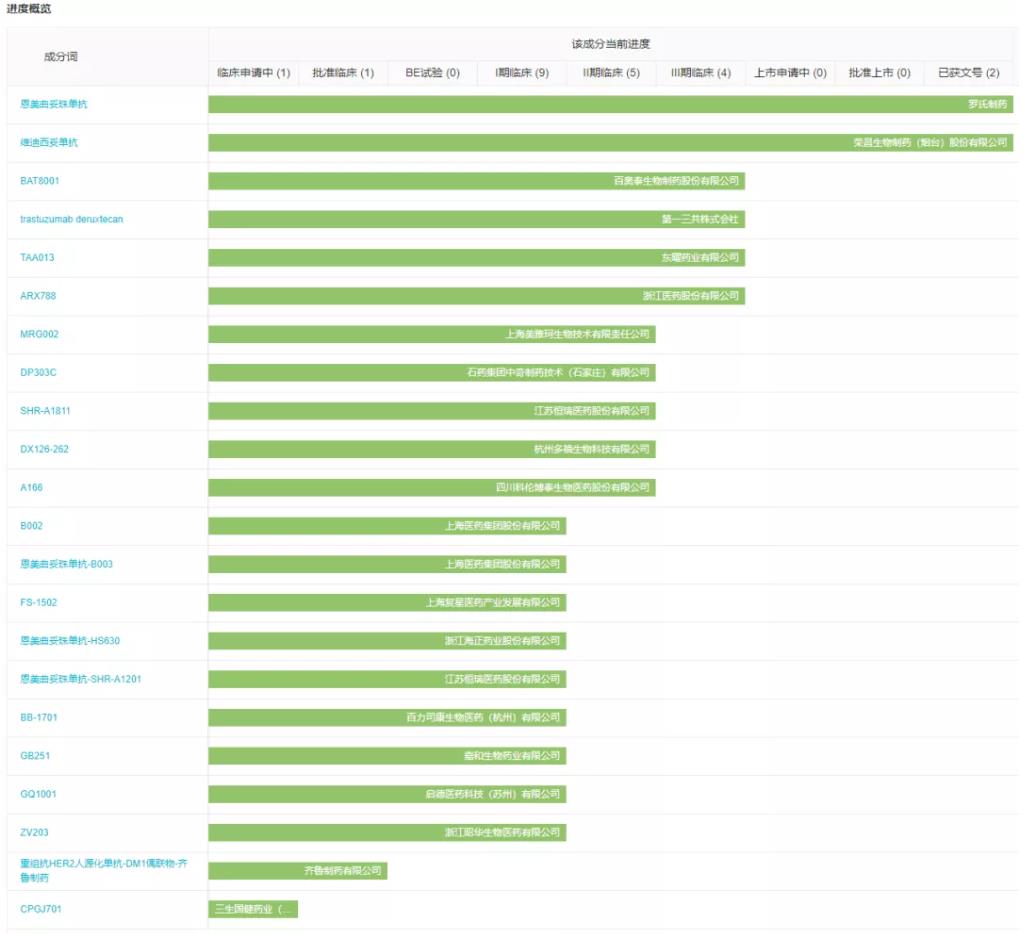The image size is (1031, 934).
Task: Click the DX126-262 link
Action: click(x=45, y=449)
